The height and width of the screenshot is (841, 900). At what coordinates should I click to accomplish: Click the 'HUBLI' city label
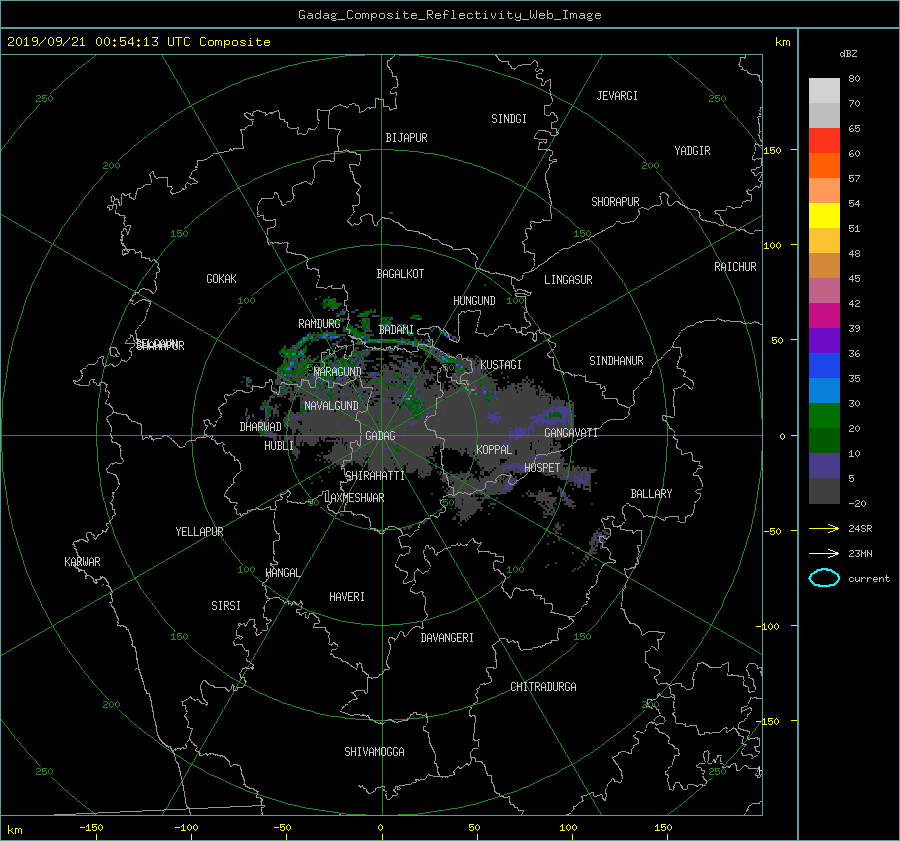[279, 446]
